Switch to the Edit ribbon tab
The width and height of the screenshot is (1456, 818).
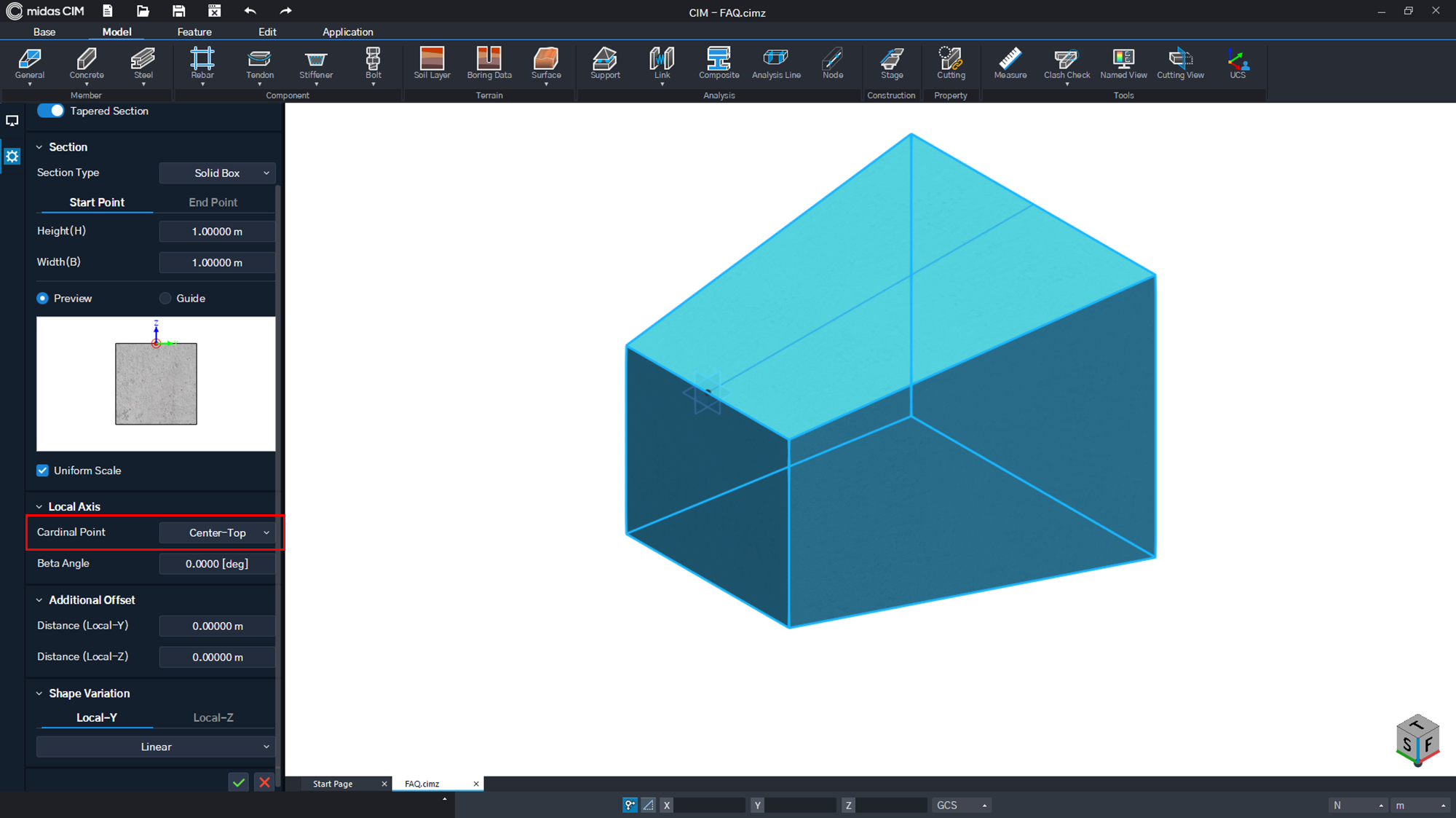(267, 32)
